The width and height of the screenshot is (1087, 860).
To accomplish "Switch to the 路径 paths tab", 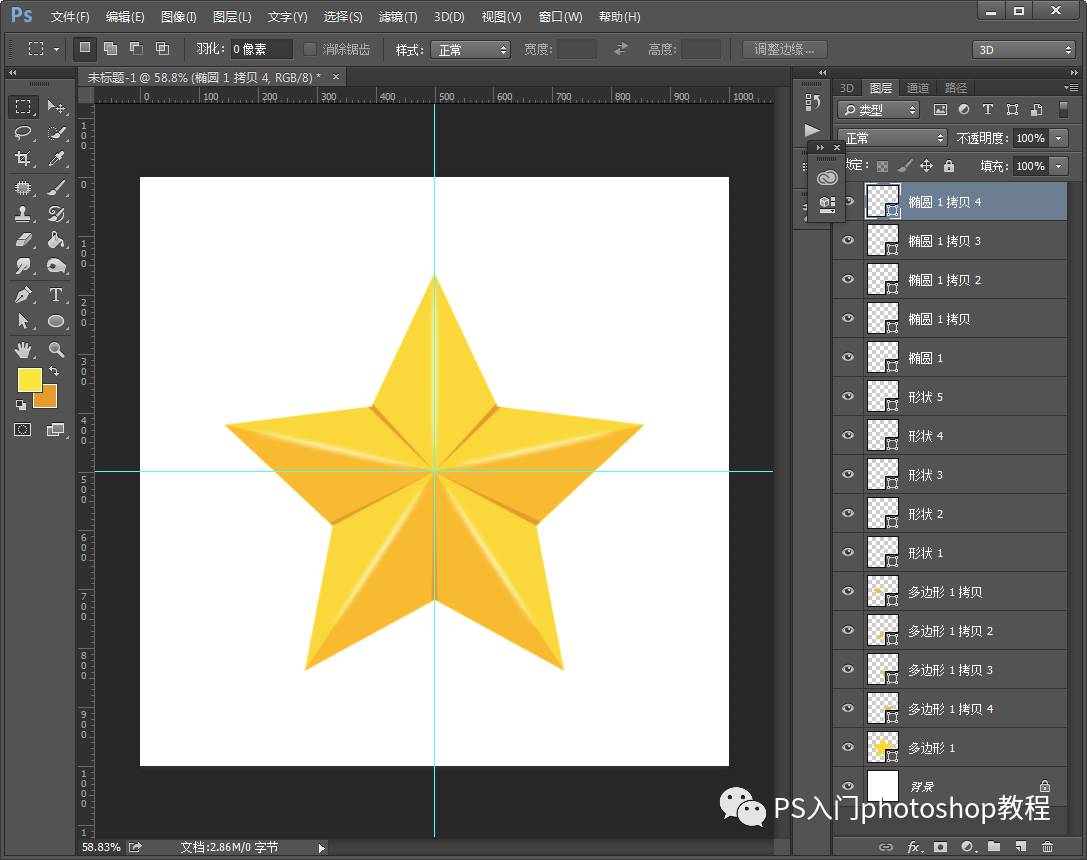I will (x=955, y=87).
